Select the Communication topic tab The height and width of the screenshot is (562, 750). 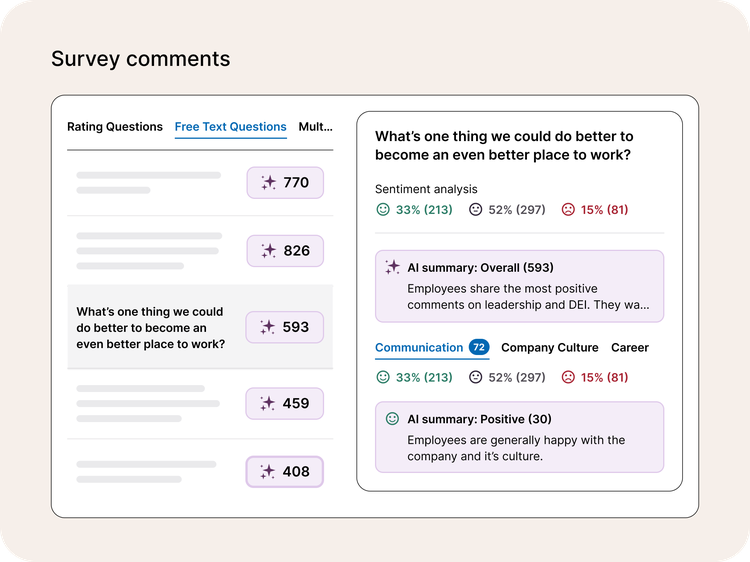tap(418, 348)
